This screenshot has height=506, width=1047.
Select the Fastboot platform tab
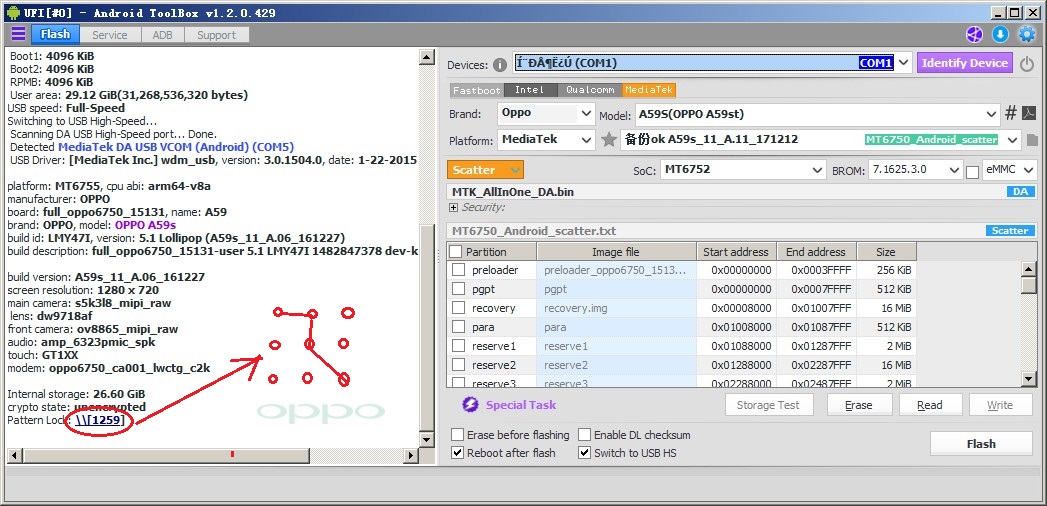(x=477, y=90)
